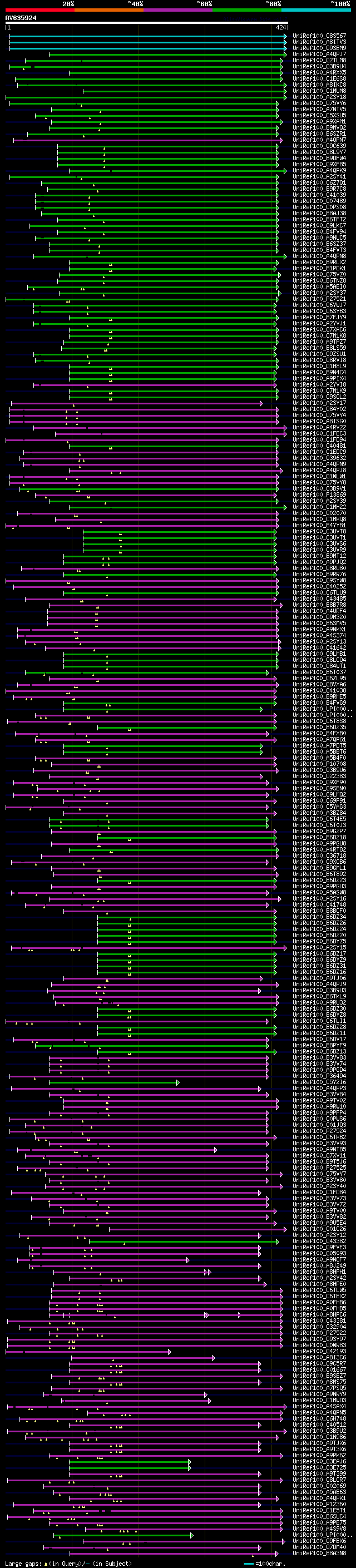The width and height of the screenshot is (356, 1568).
Task: Select UniRef100_Q9LKC7 label
Action: [319, 226]
